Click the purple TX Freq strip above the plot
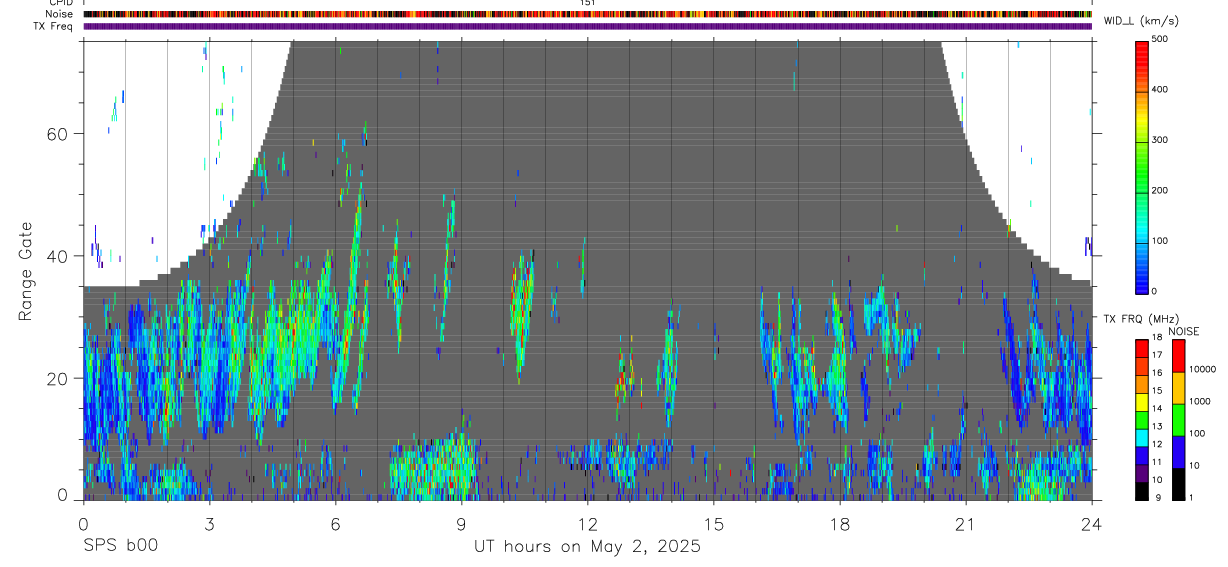1228x567 pixels. 587,26
